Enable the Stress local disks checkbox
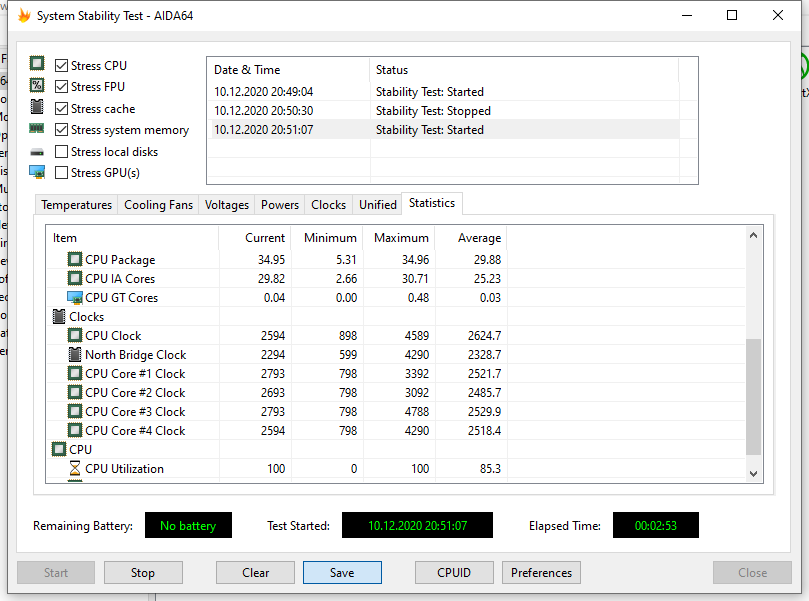Viewport: 809px width, 601px height. tap(62, 152)
